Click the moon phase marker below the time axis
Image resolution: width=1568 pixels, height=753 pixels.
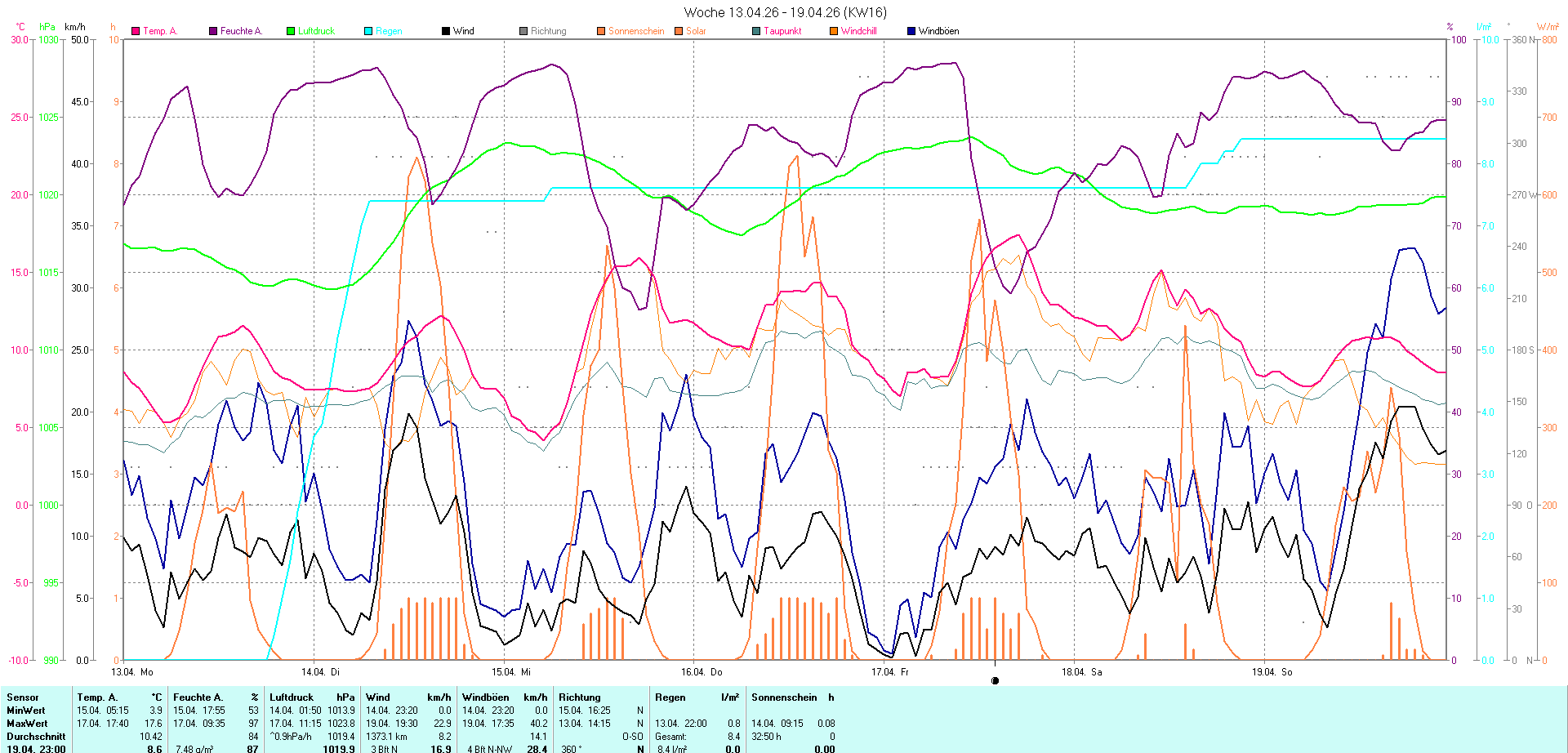pos(995,680)
